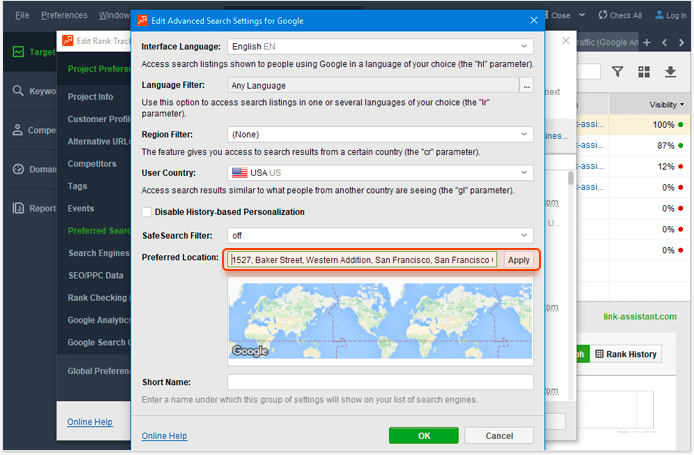Select SEO/PPC Data in preferences list

click(x=96, y=275)
